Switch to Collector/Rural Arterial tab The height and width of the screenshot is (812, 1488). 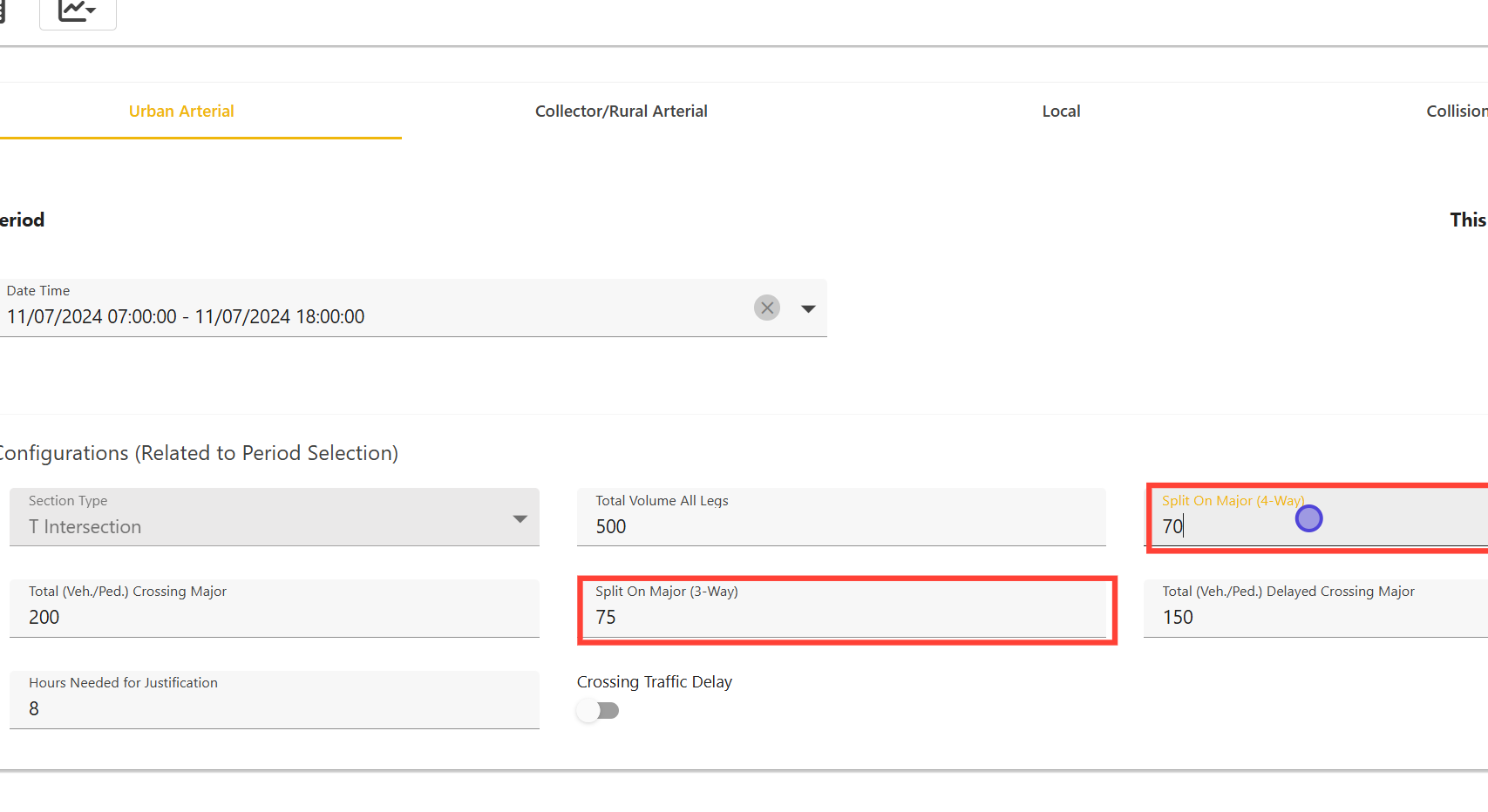621,112
